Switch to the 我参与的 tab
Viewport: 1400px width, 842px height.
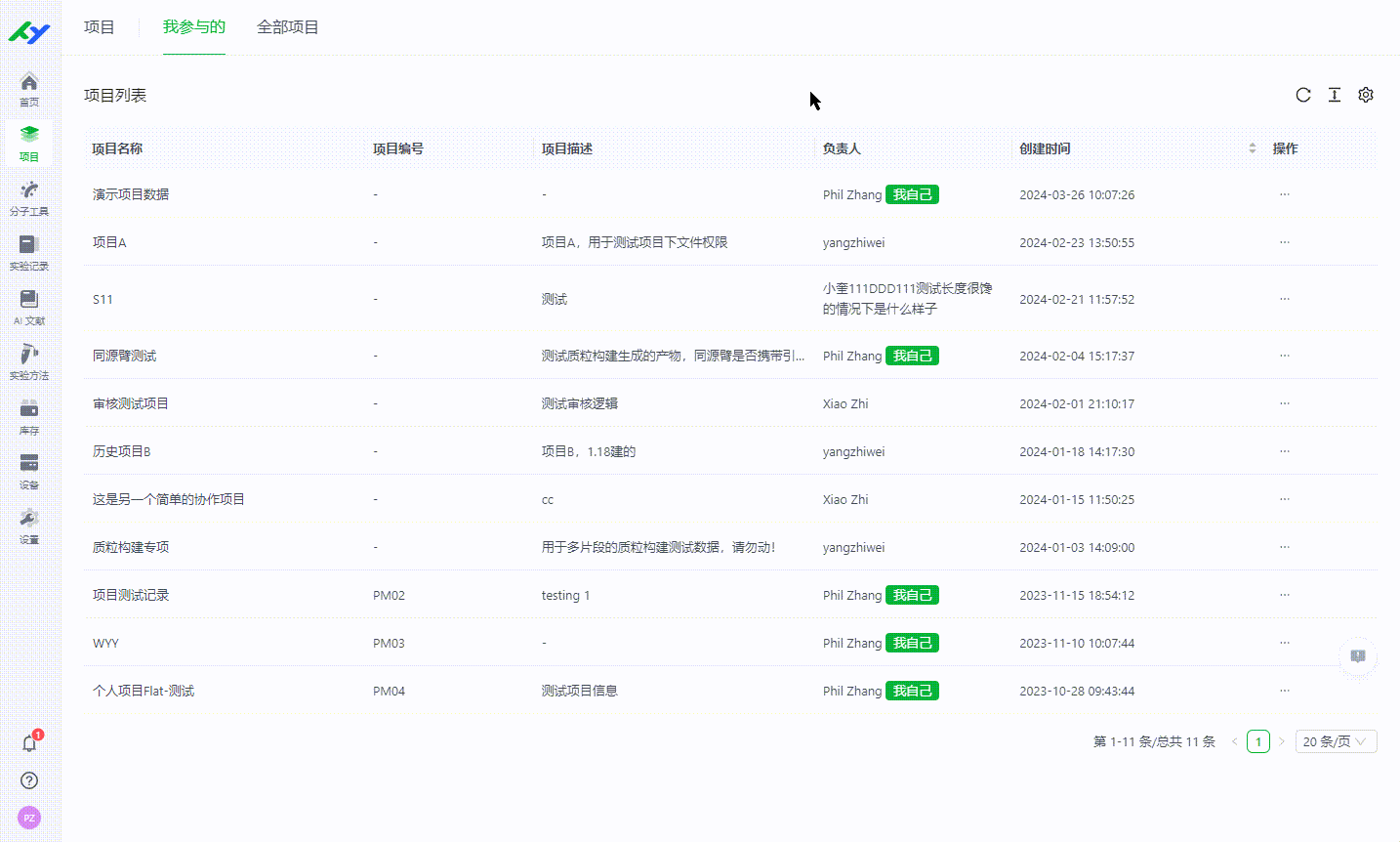pyautogui.click(x=193, y=27)
